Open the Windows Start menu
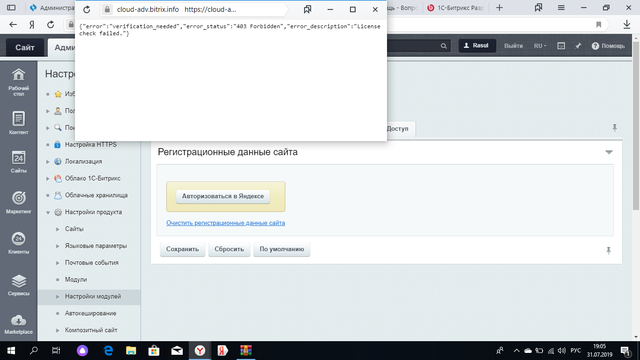The image size is (640, 360). pos(11,351)
